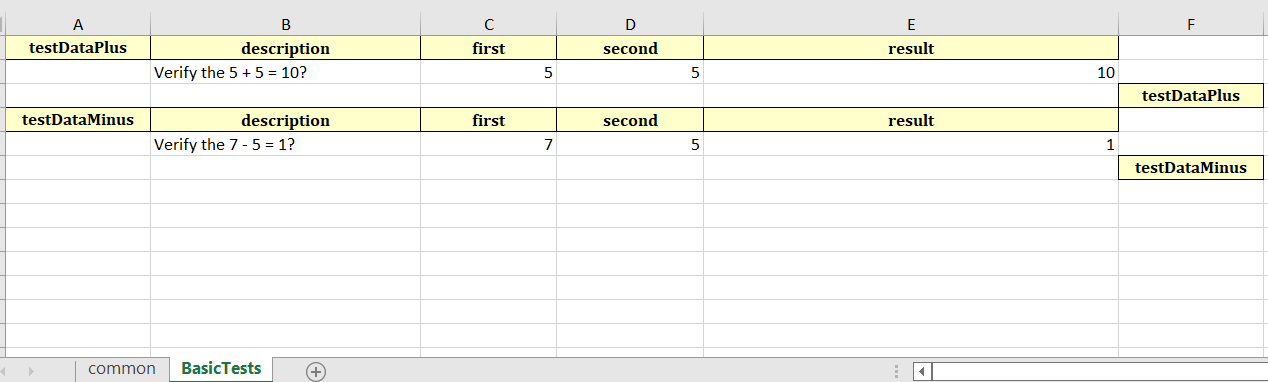The height and width of the screenshot is (382, 1268).
Task: Click testDataPlus cell in column F
Action: [1190, 96]
